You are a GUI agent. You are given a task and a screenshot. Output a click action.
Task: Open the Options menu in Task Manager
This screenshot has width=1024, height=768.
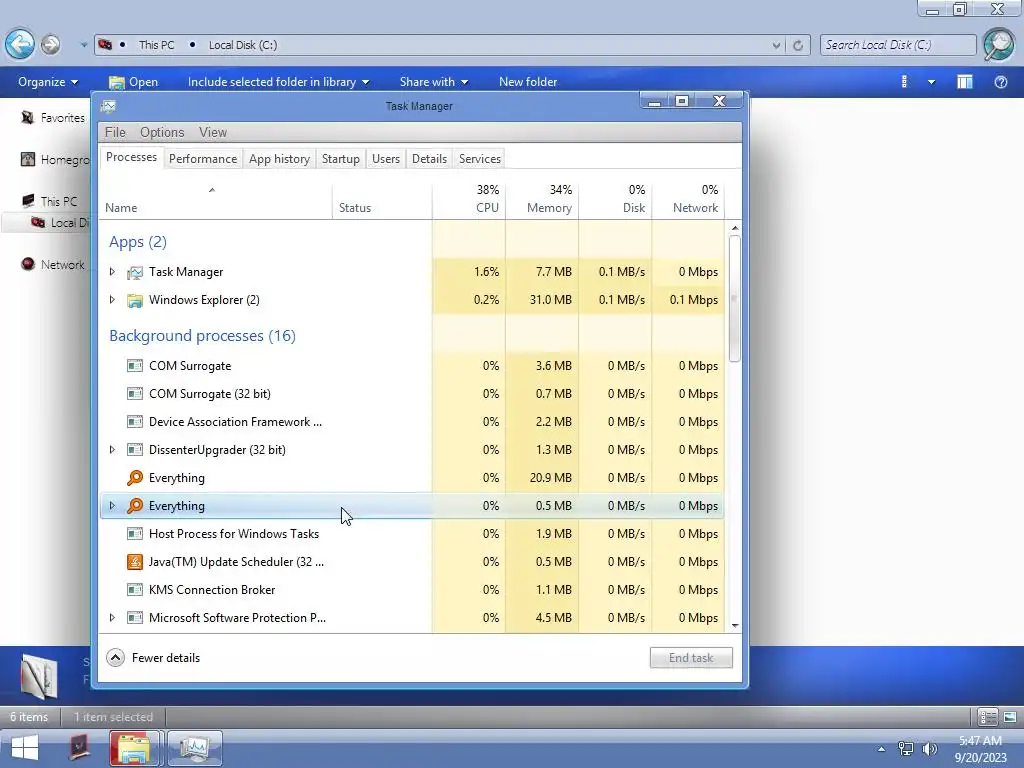coord(162,133)
